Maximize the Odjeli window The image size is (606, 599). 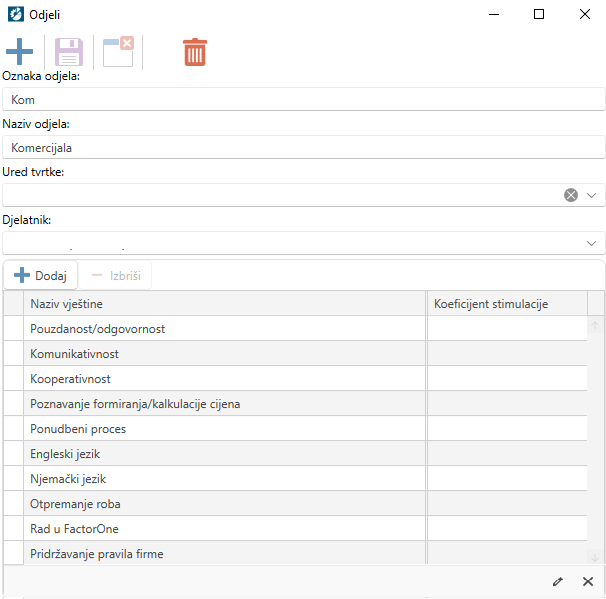(539, 14)
